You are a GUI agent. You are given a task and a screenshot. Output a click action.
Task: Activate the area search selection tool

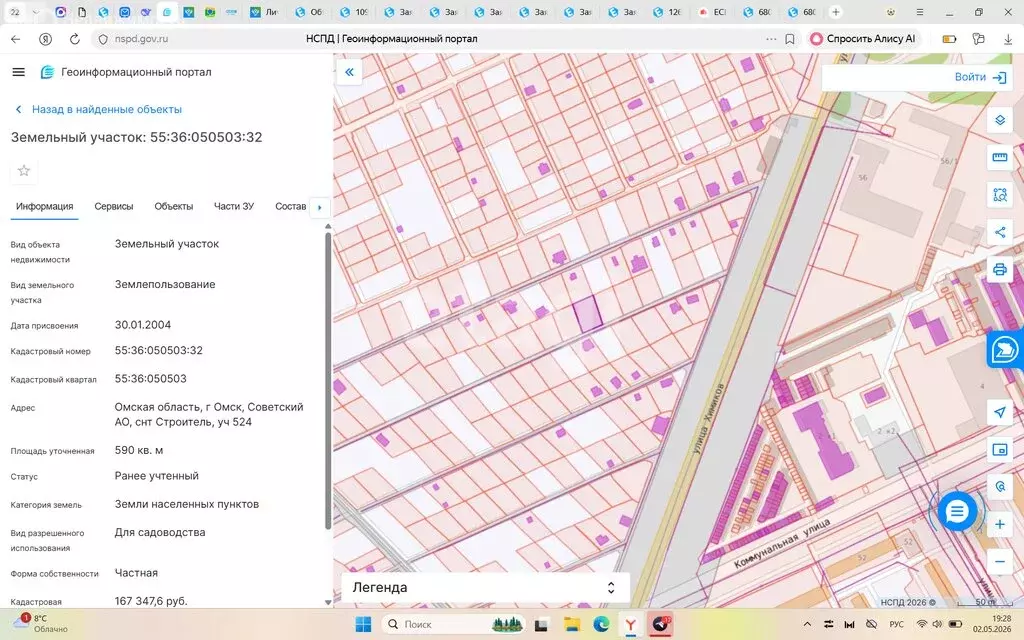(x=1000, y=195)
